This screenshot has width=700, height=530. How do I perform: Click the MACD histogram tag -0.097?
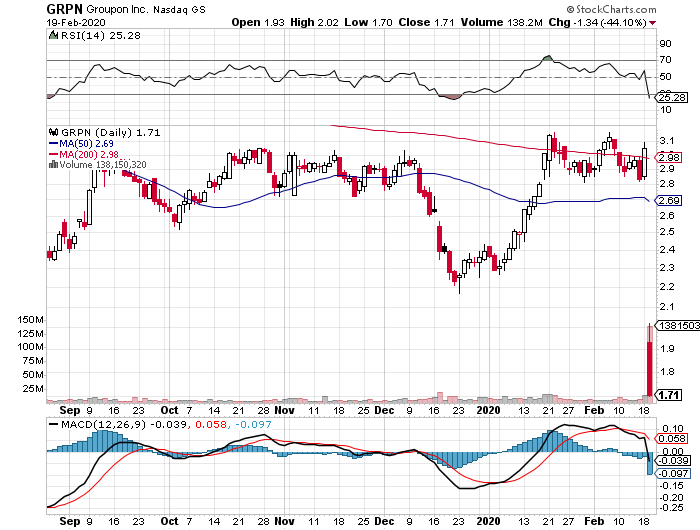[672, 473]
